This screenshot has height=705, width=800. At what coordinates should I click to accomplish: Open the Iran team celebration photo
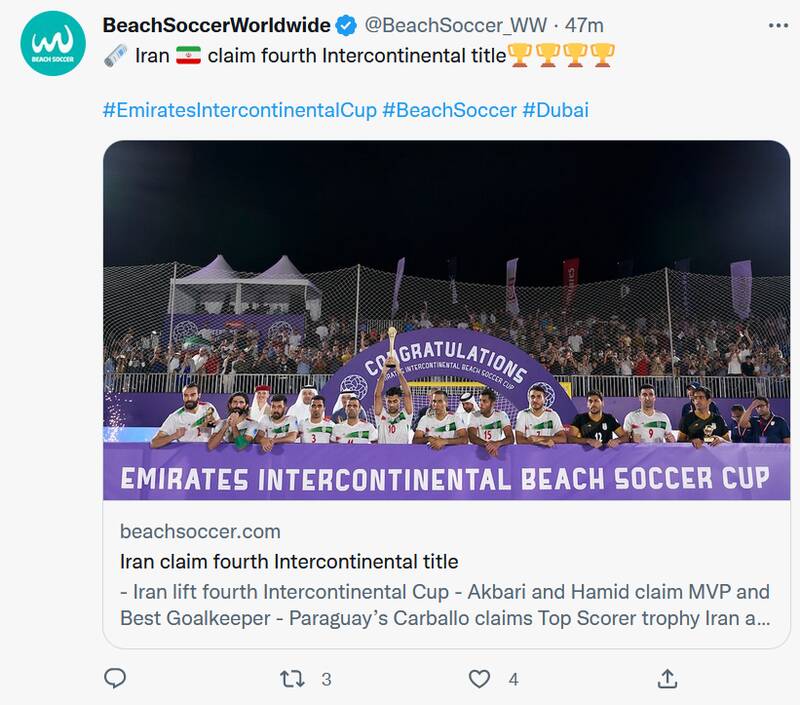click(x=446, y=320)
